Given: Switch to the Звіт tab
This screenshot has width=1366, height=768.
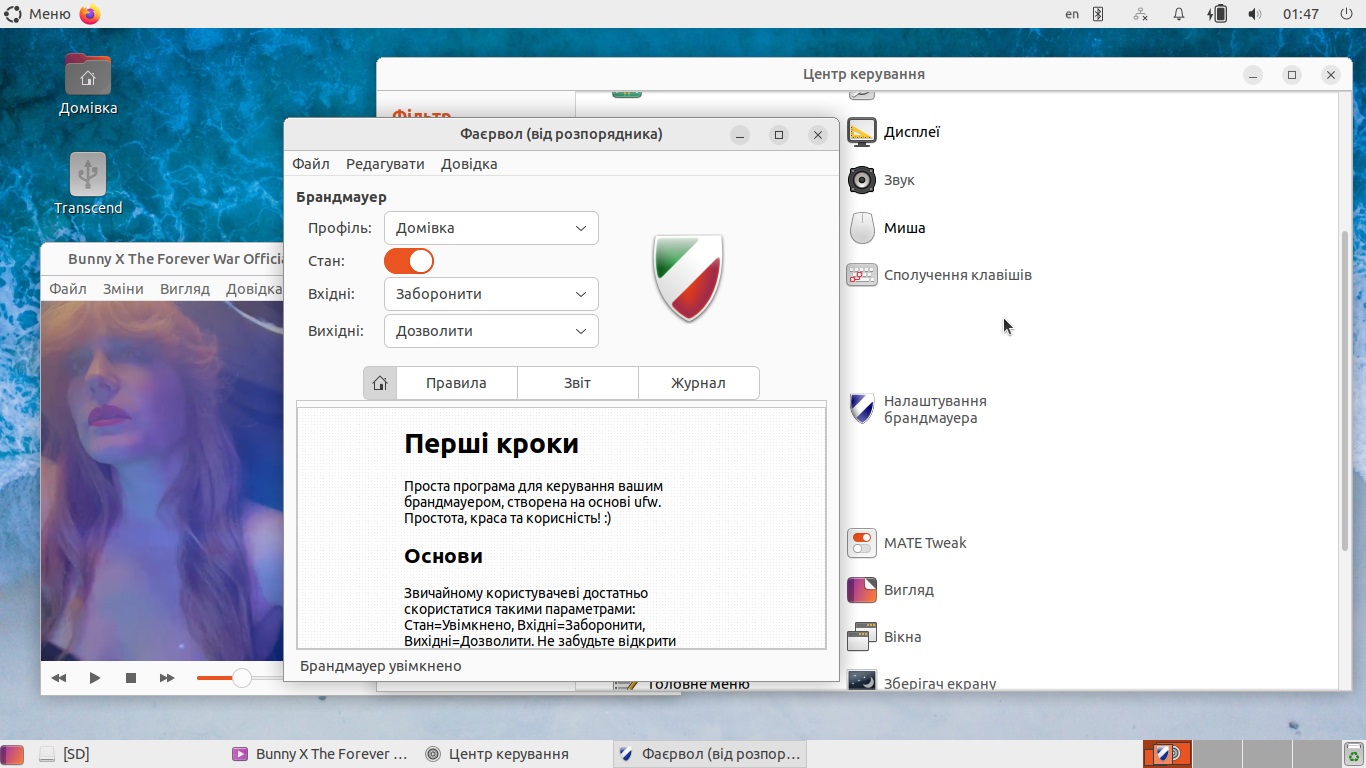Looking at the screenshot, I should 577,383.
